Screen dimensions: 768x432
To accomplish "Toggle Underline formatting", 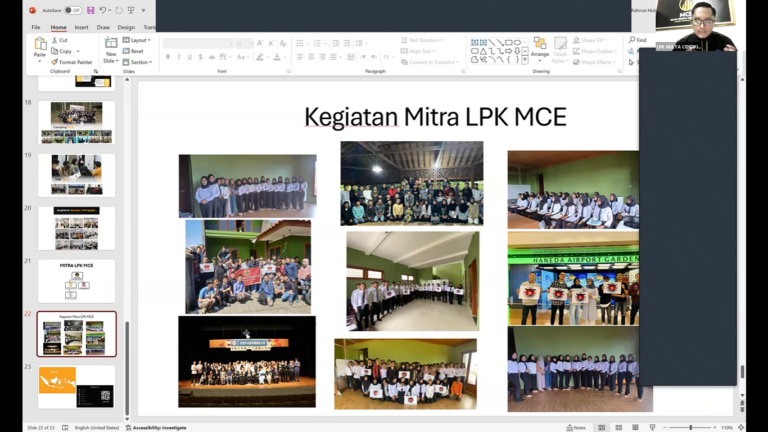I will [190, 57].
